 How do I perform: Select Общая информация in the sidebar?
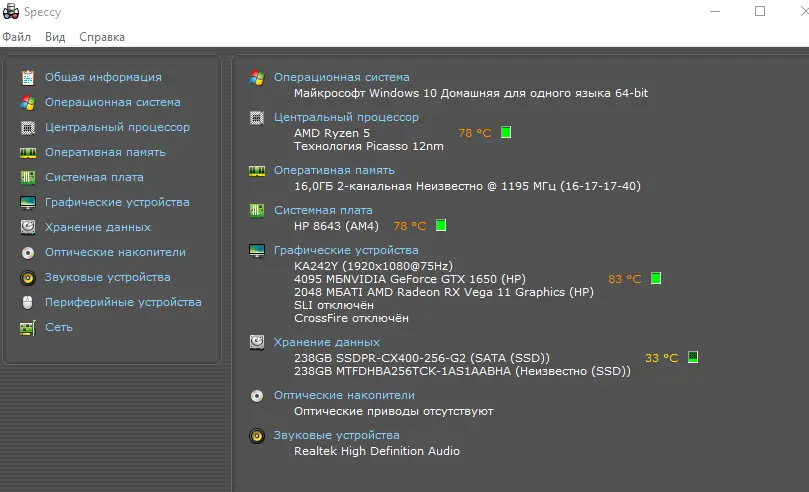pyautogui.click(x=103, y=77)
